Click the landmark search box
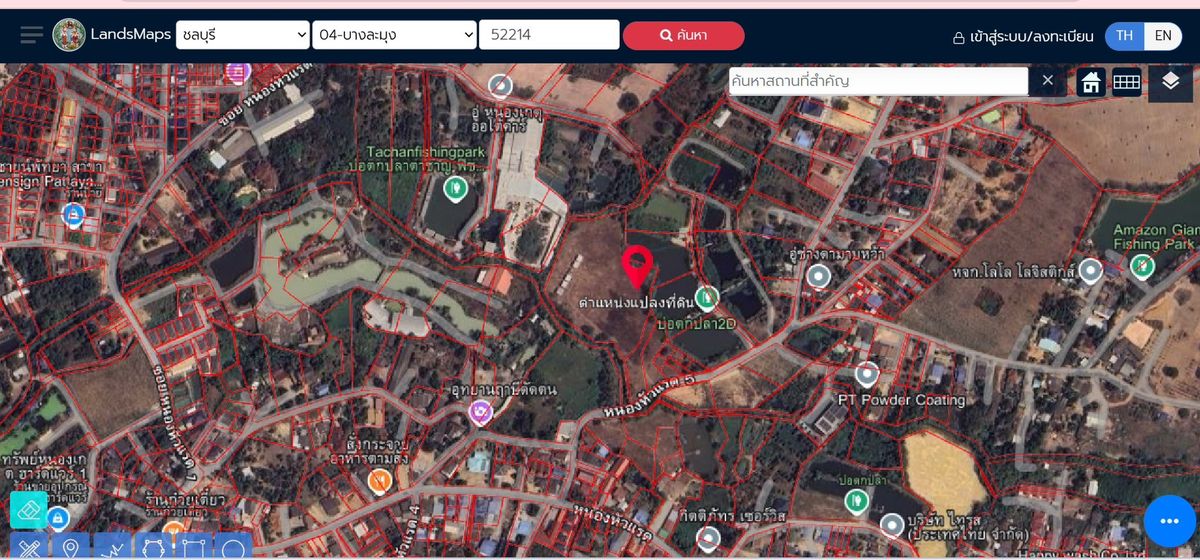 pyautogui.click(x=877, y=81)
